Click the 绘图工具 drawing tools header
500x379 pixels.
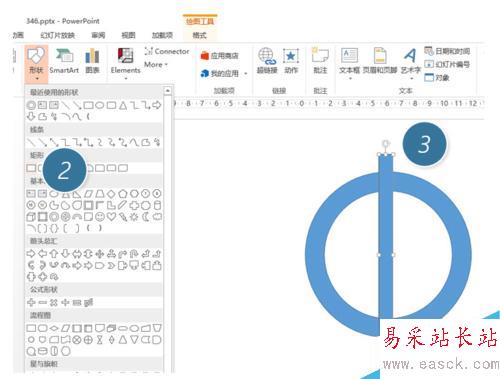point(200,21)
